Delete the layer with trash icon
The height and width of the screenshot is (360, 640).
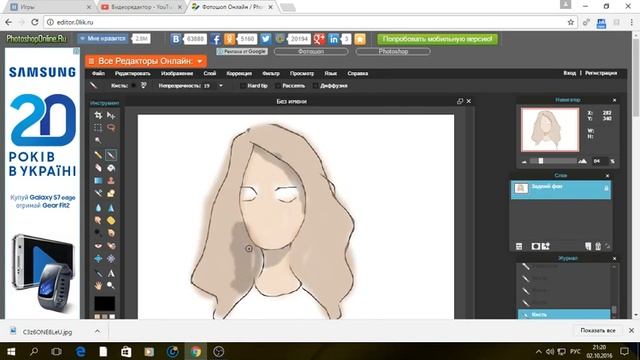pos(598,246)
